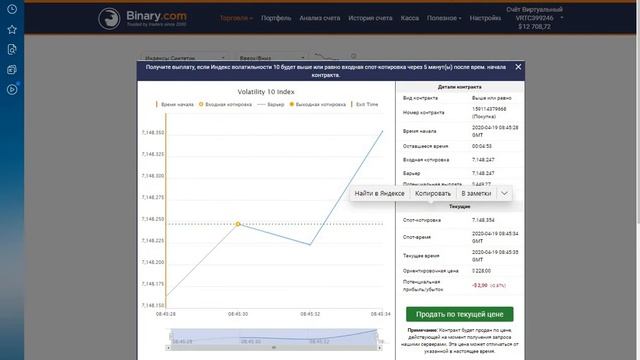Open the market selector dropdown behind popup
640x360 pixels.
(184, 58)
